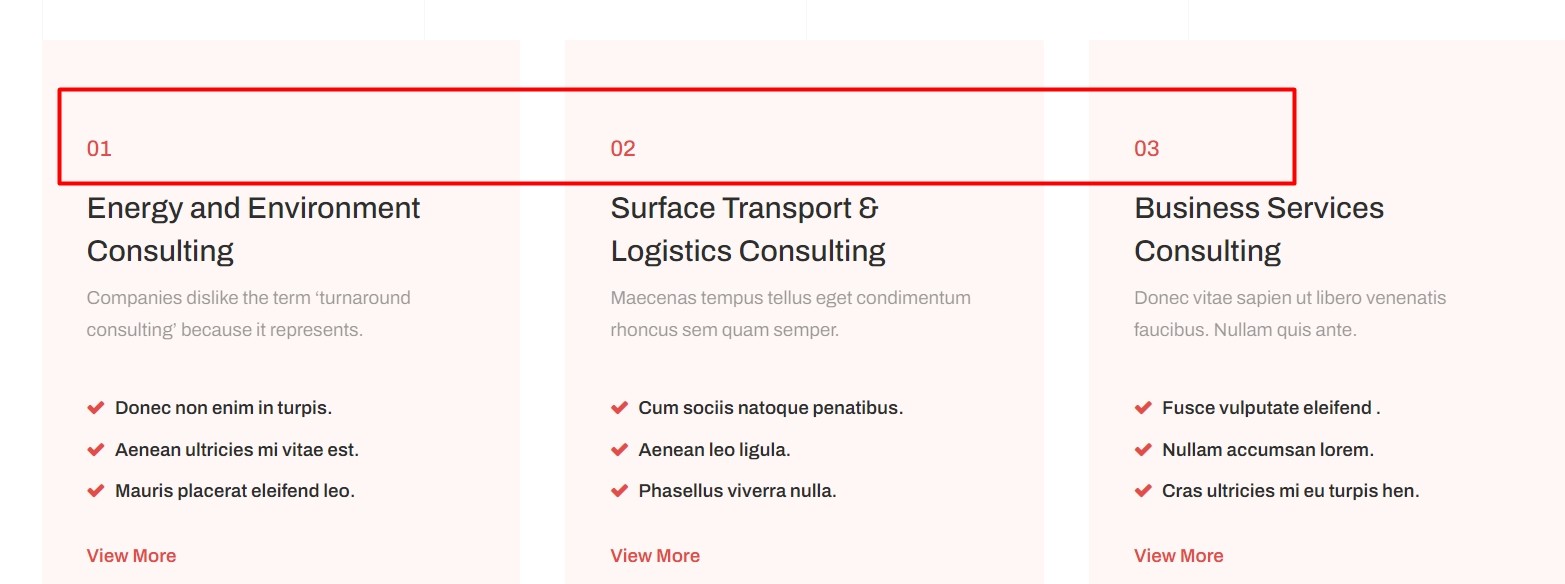1565x584 pixels.
Task: Click the "Energy and Environment Consulting" heading
Action: (253, 229)
